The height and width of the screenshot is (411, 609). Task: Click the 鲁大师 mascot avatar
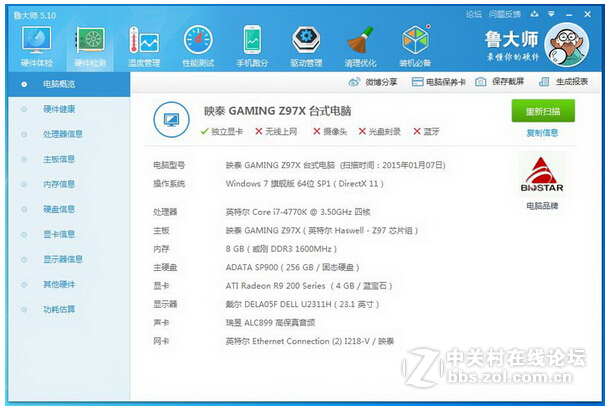[x=567, y=45]
